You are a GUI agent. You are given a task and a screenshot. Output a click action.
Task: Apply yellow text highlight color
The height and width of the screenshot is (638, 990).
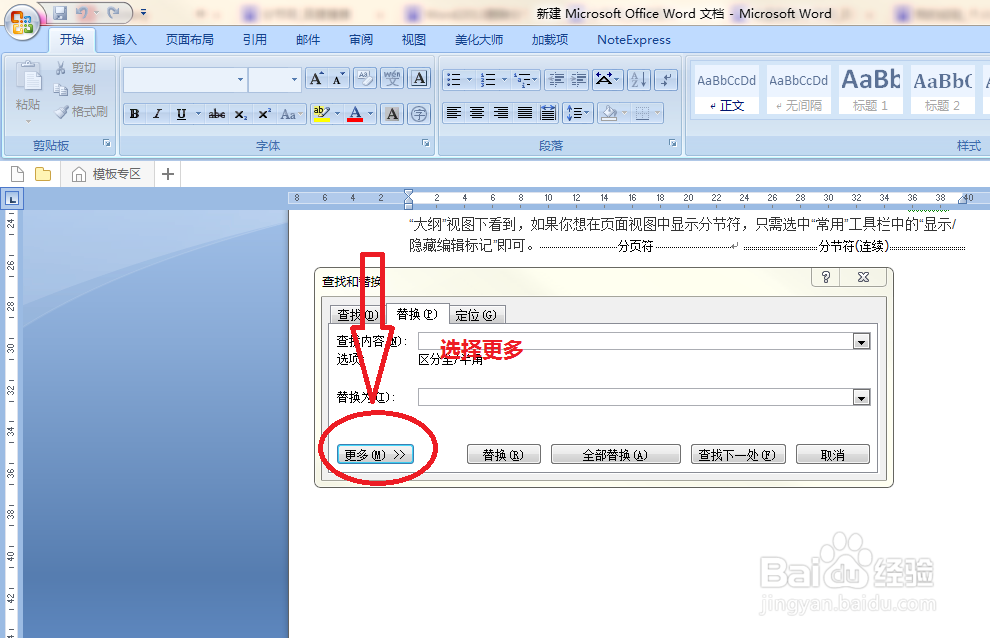321,114
